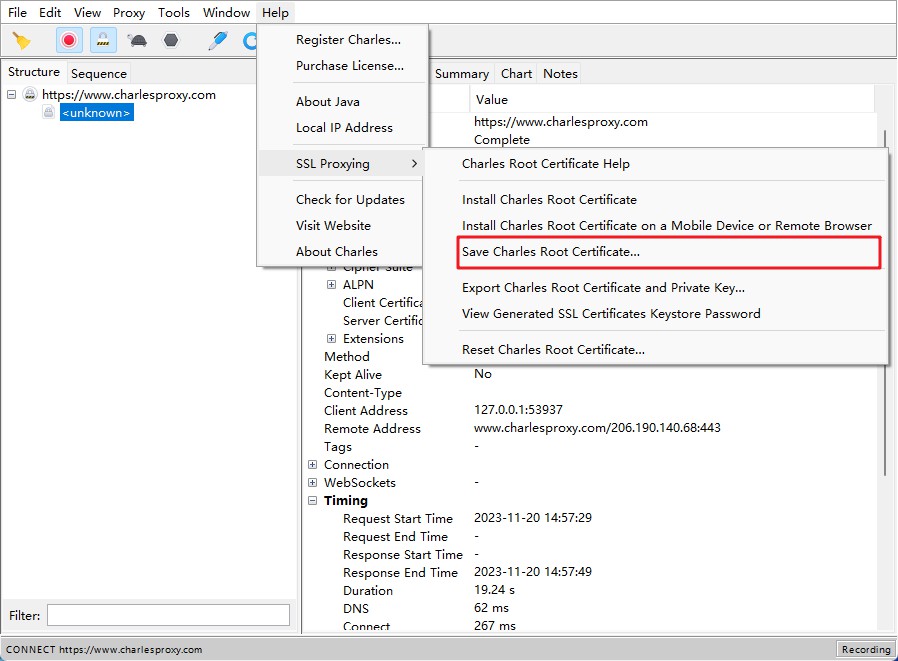
Task: Select Check for Updates menu item
Action: coord(350,200)
